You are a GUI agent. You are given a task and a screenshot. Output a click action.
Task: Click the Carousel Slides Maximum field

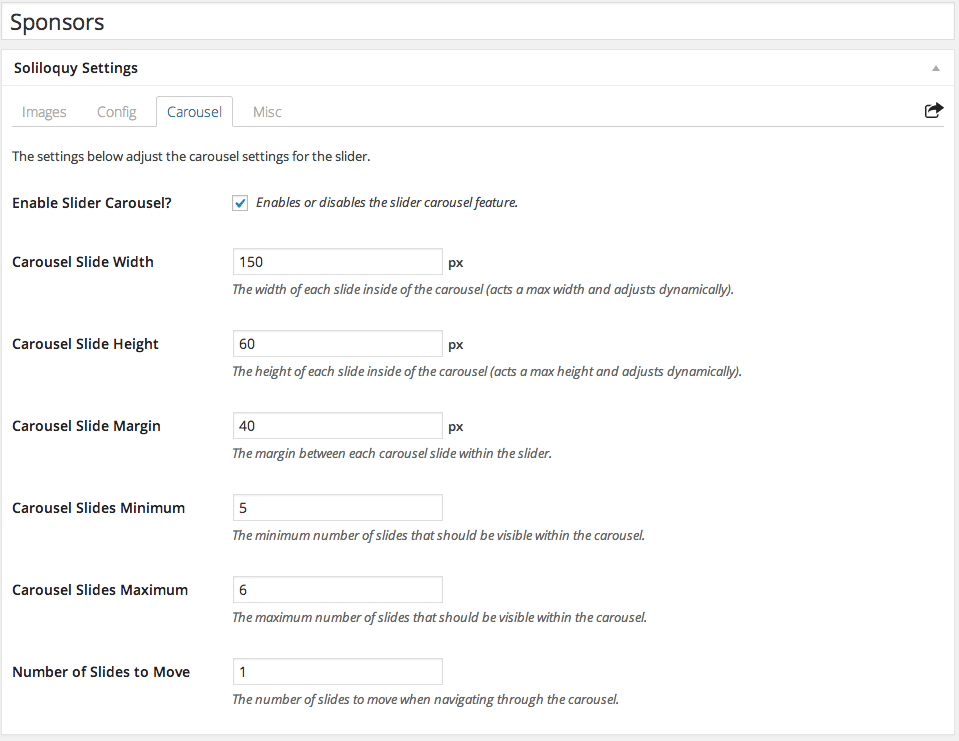pos(338,589)
